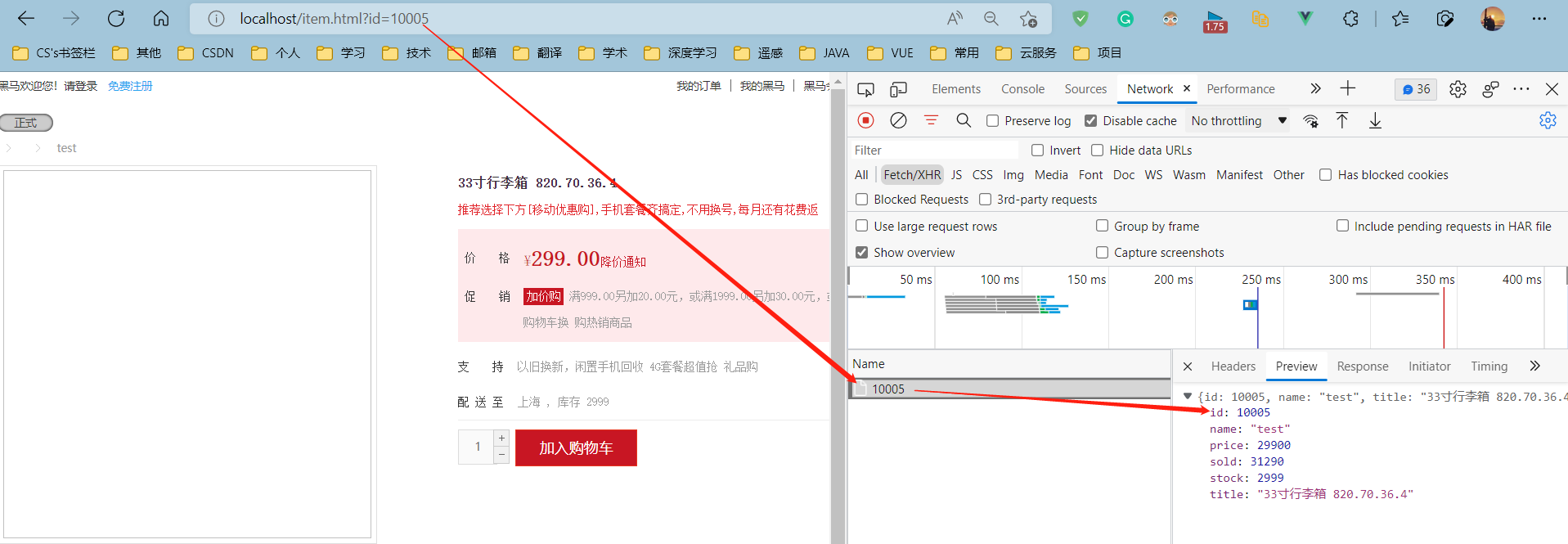Filter requests by Fetch/XHR
1568x544 pixels.
912,174
